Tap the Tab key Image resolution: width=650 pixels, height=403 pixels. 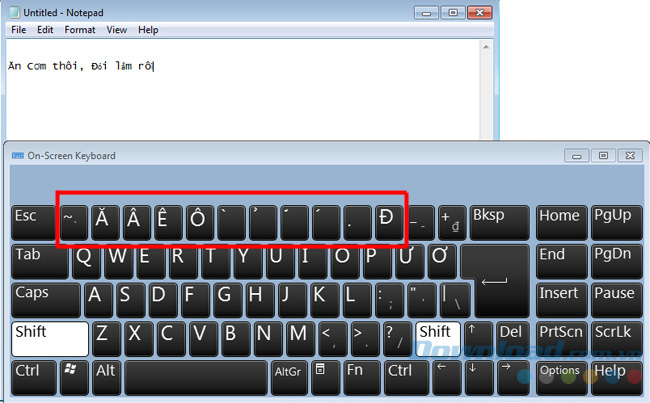40,261
